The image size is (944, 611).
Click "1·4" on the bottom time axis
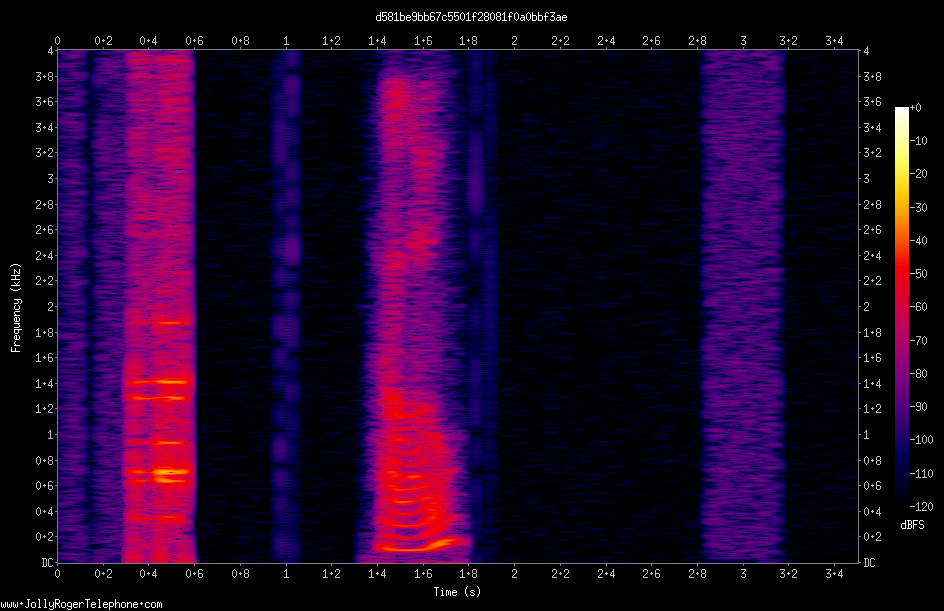[377, 574]
